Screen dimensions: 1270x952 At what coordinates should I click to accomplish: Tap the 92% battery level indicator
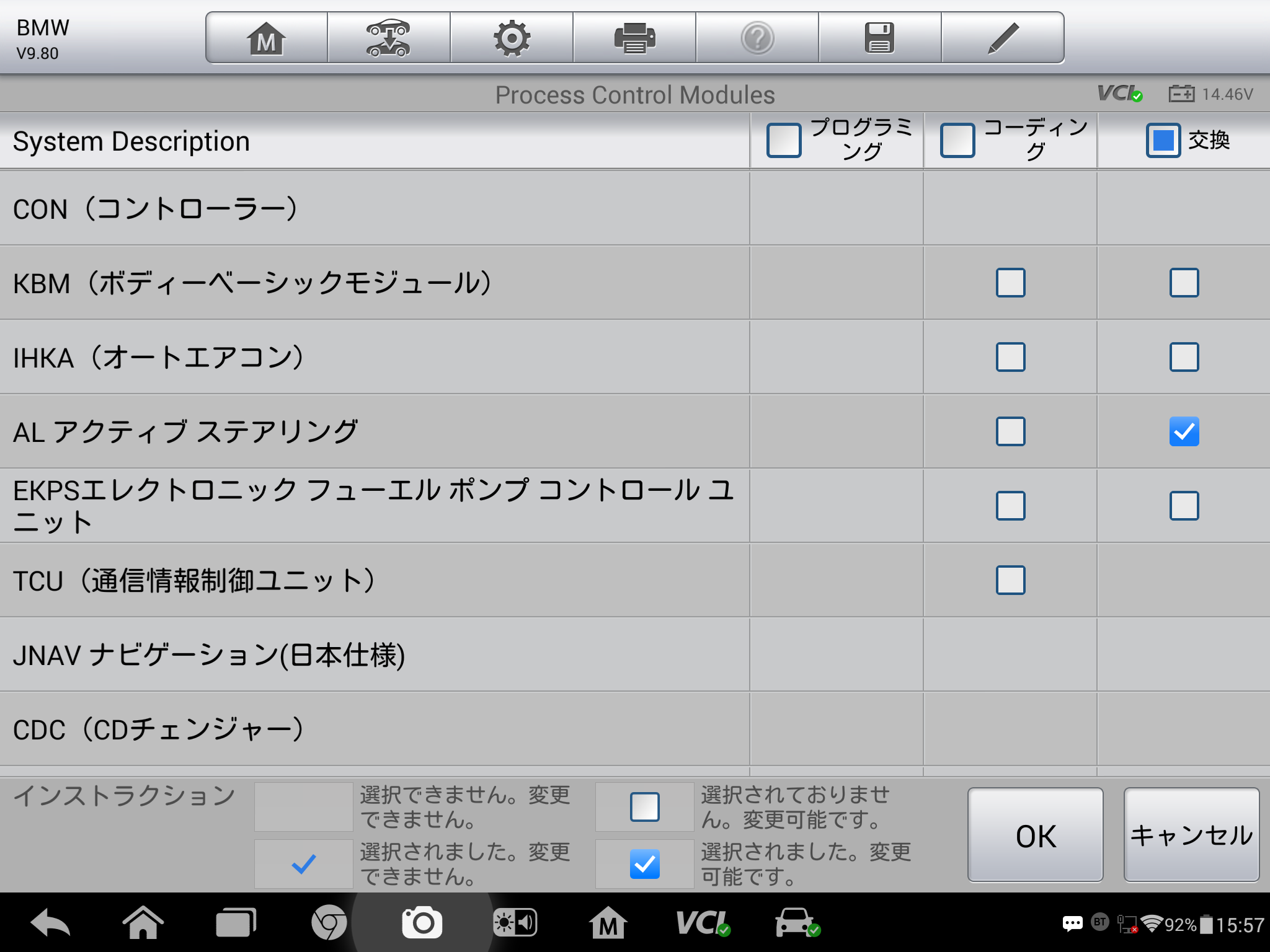(x=1181, y=925)
